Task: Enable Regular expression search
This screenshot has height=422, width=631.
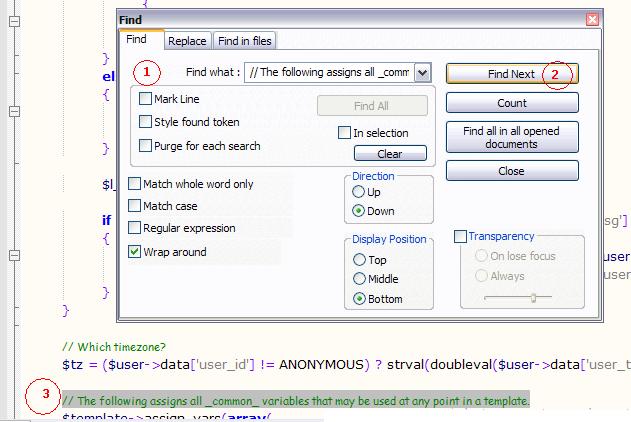Action: [x=135, y=228]
